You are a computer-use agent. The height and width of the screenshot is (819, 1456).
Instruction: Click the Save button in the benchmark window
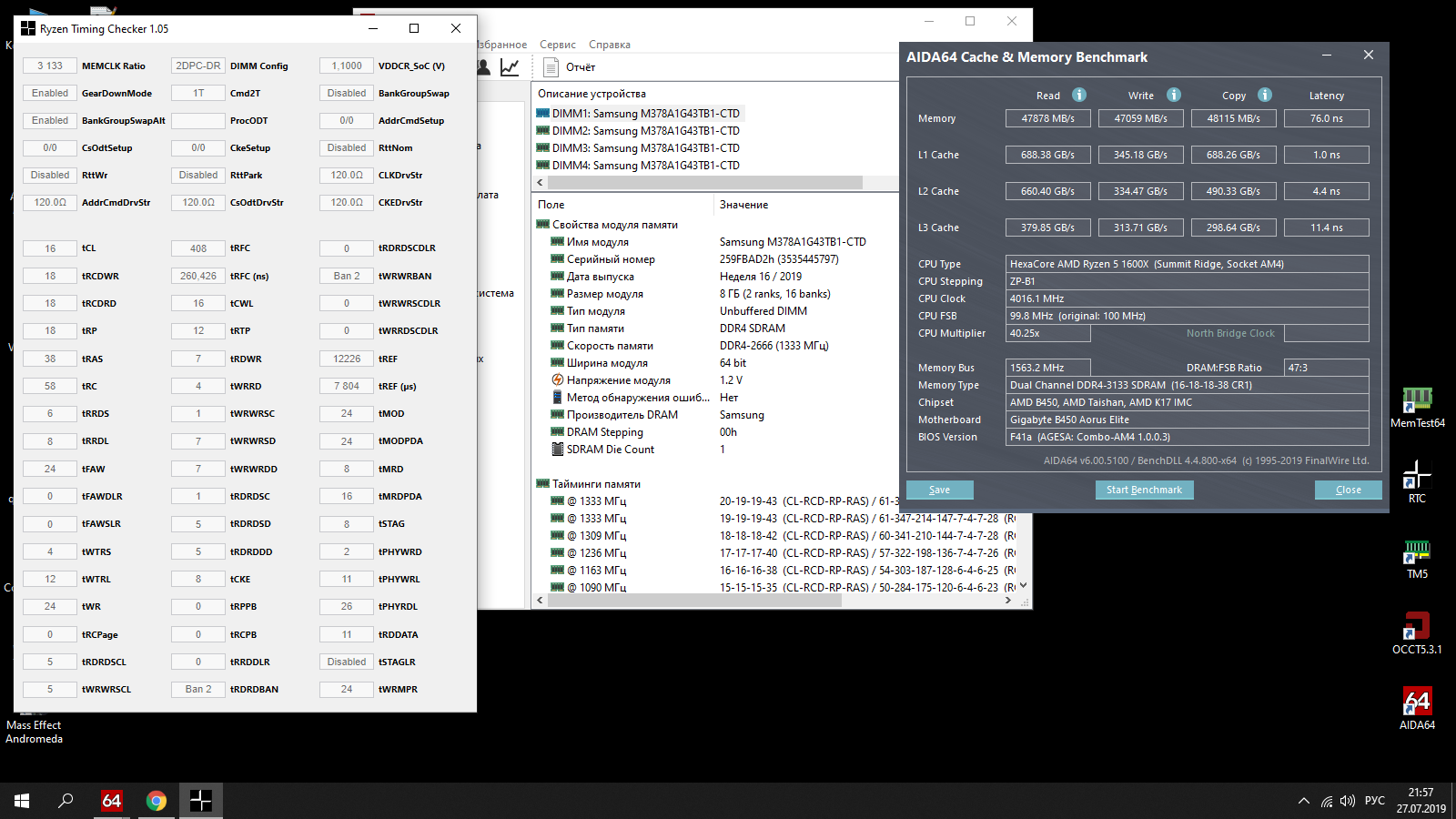coord(940,490)
